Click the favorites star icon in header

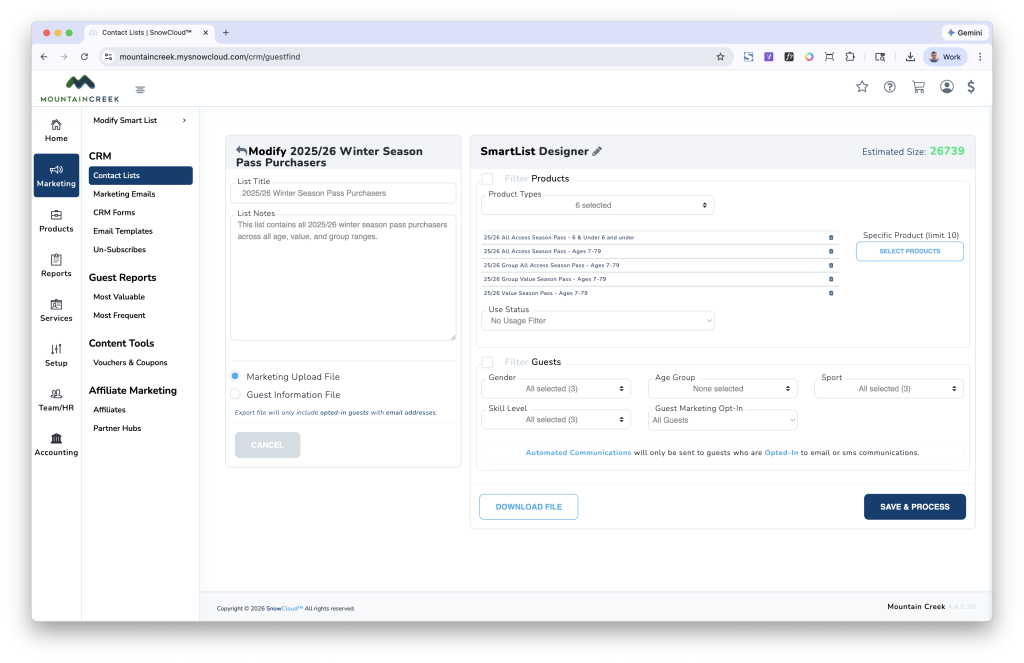click(862, 87)
